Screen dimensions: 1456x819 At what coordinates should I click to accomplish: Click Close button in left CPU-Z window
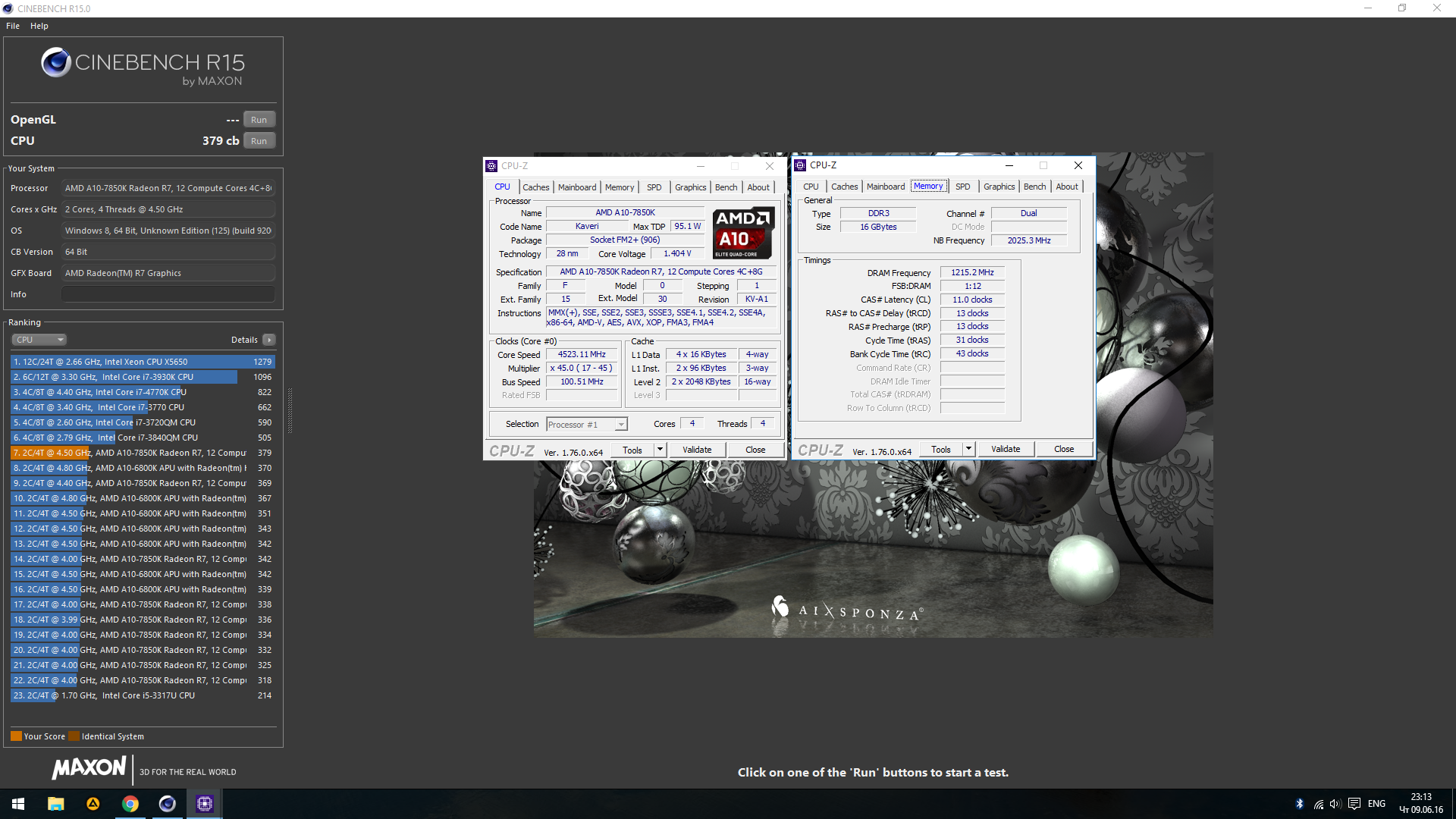[x=755, y=450]
